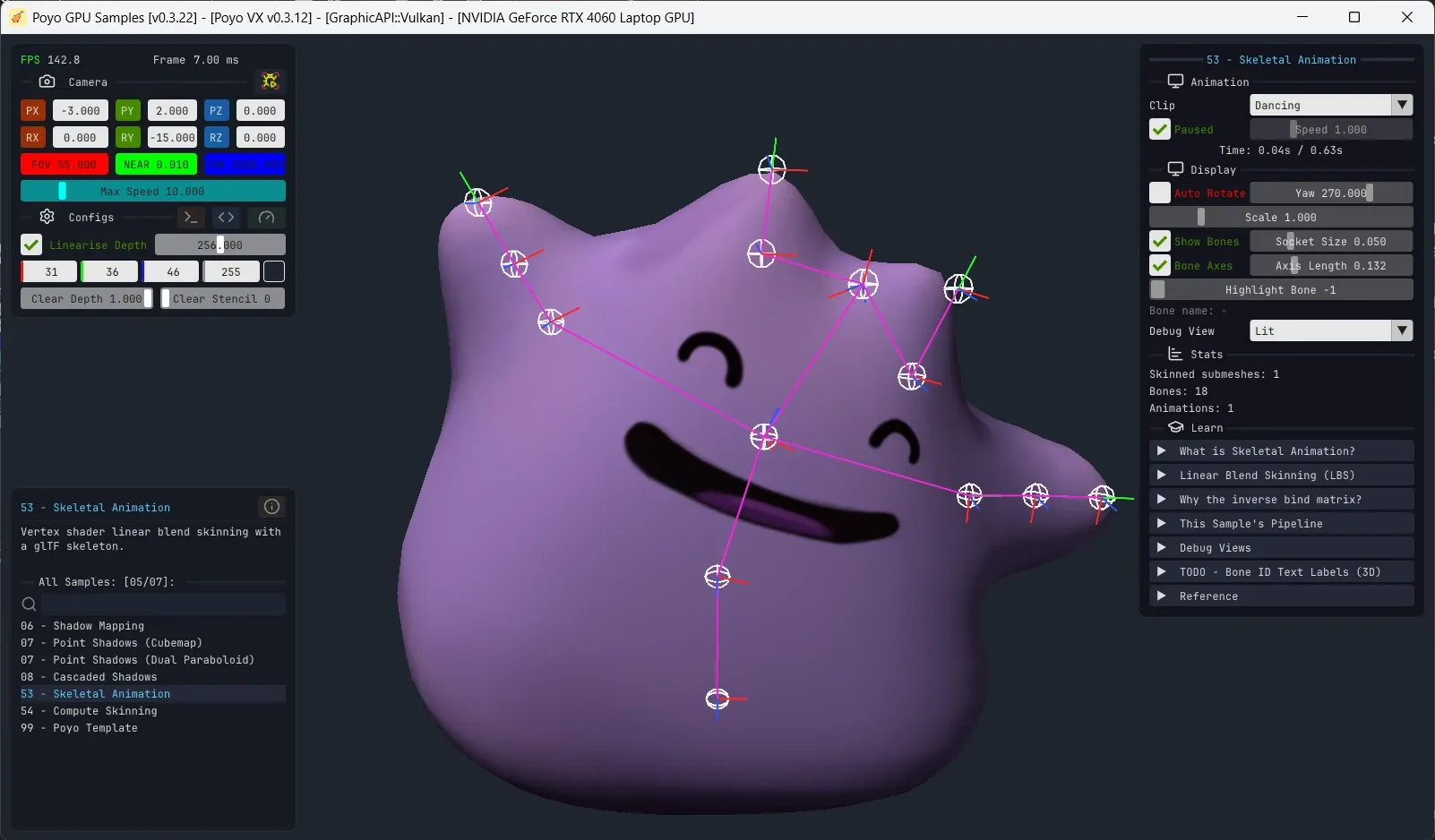
Task: Click the red FOV 55.000 field
Action: 64,164
